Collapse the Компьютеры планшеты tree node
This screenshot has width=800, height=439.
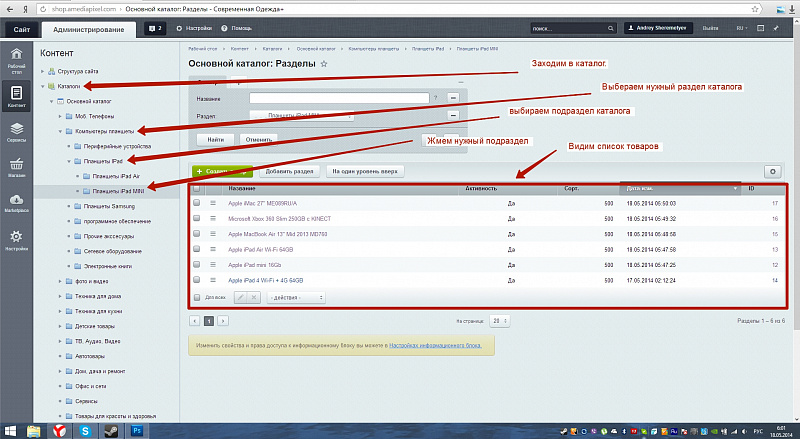click(x=60, y=131)
